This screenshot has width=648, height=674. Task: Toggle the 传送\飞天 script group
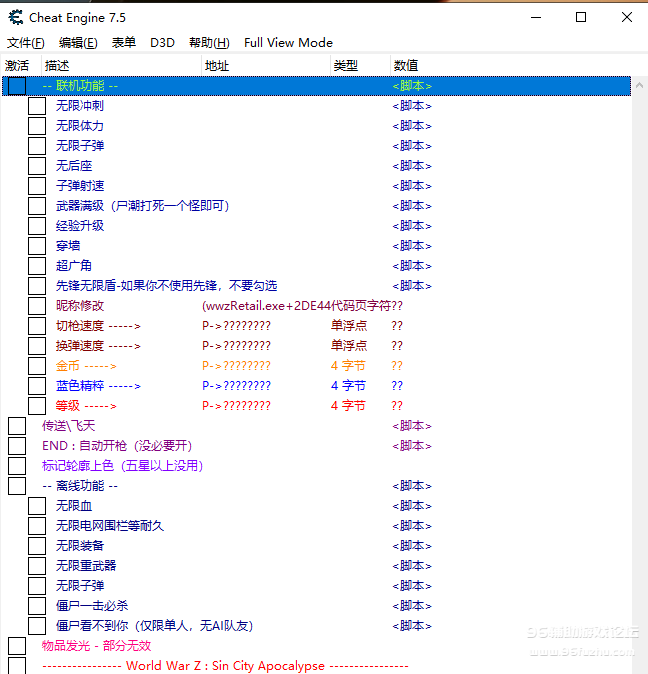17,426
